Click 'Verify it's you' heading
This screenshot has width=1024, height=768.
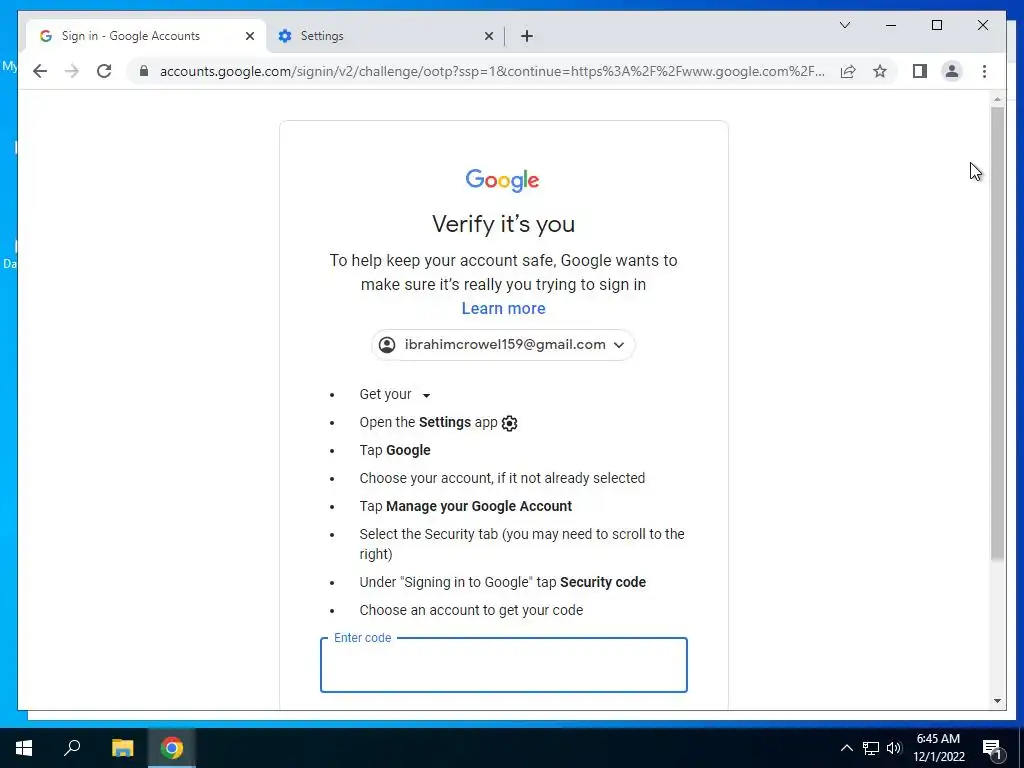[x=504, y=224]
